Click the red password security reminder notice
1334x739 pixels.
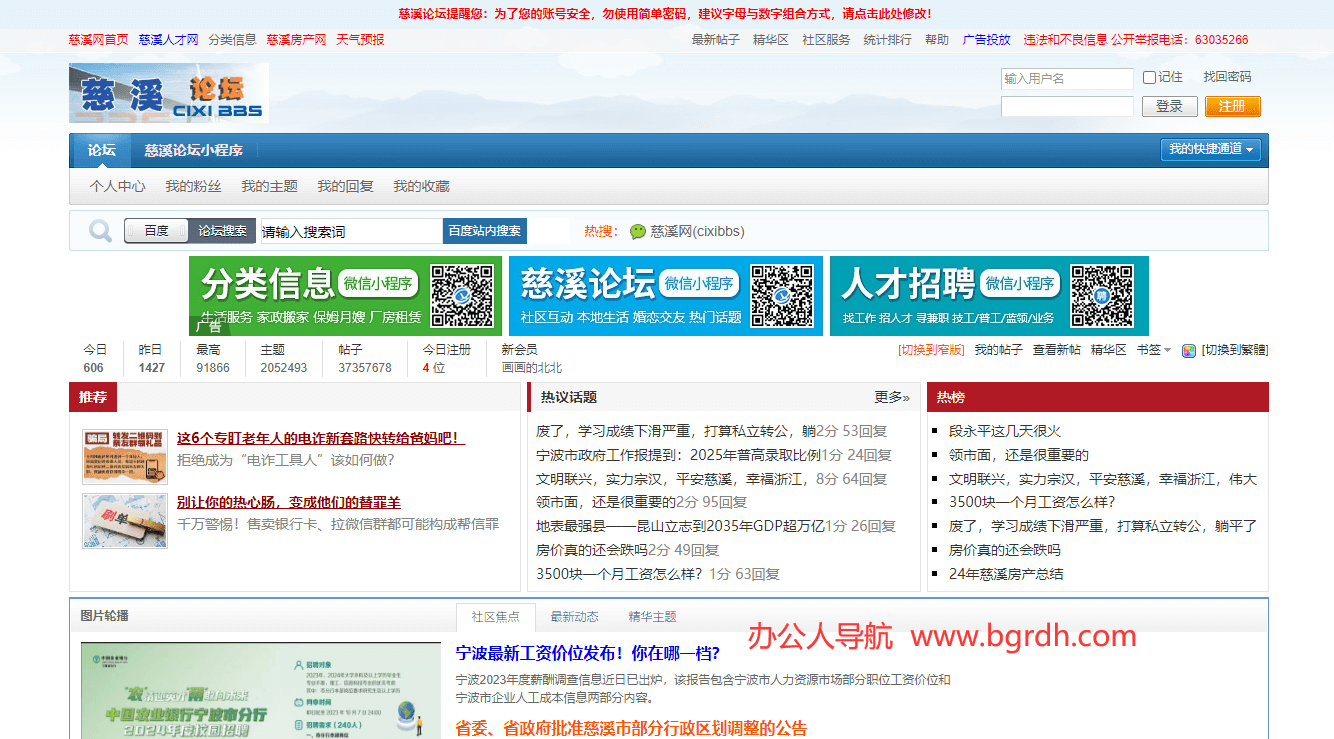665,14
